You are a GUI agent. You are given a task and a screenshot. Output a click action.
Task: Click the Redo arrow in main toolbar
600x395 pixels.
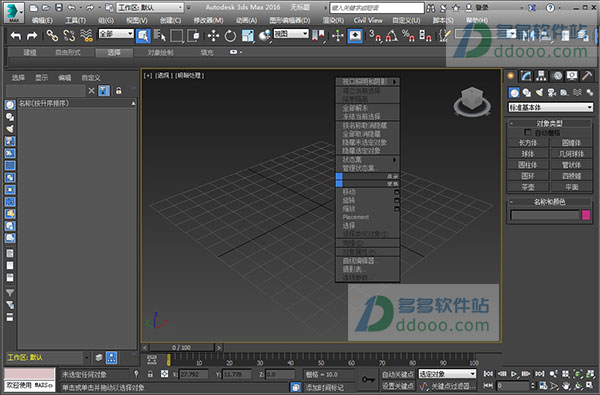click(x=32, y=36)
